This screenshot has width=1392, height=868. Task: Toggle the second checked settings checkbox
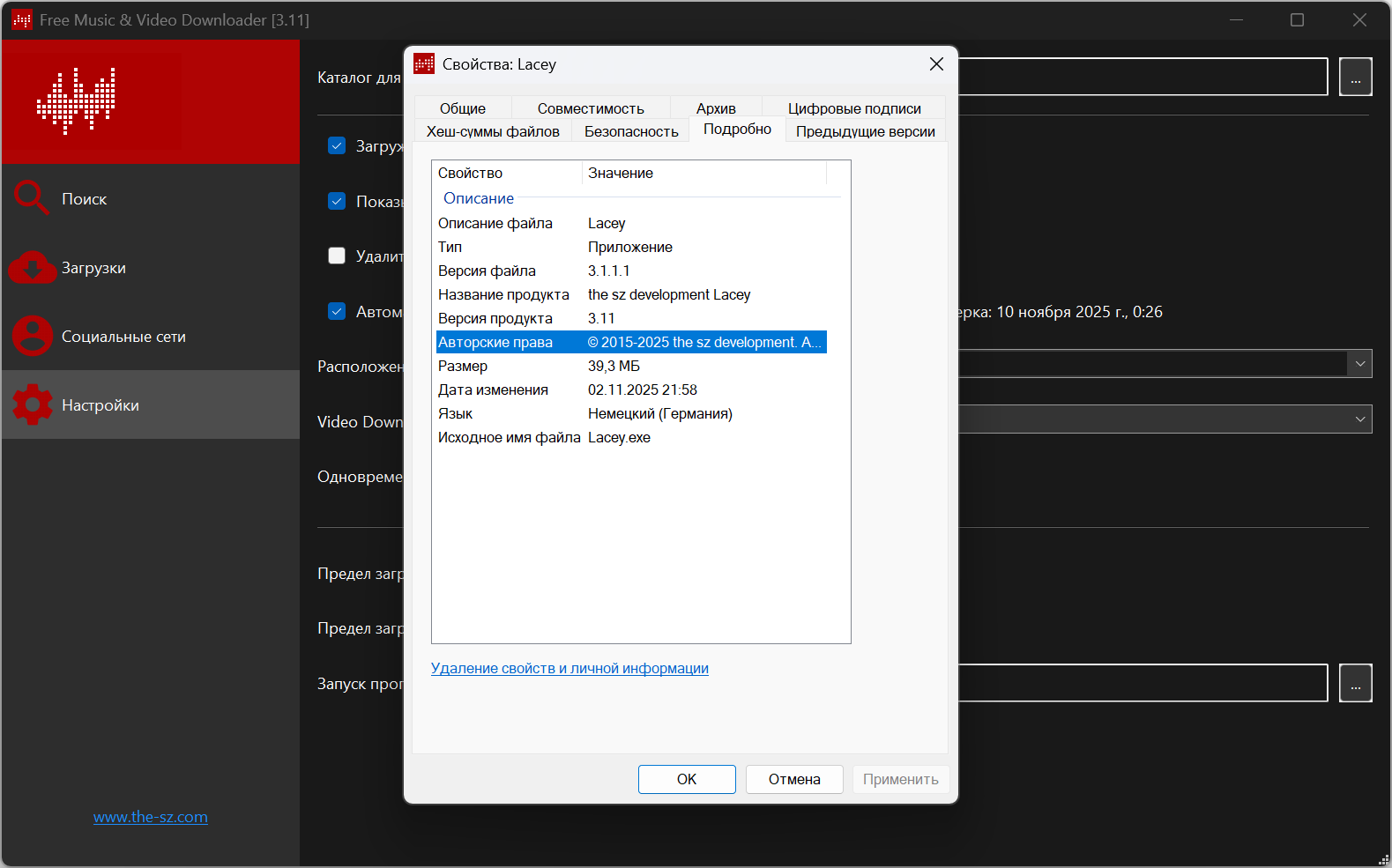[337, 201]
